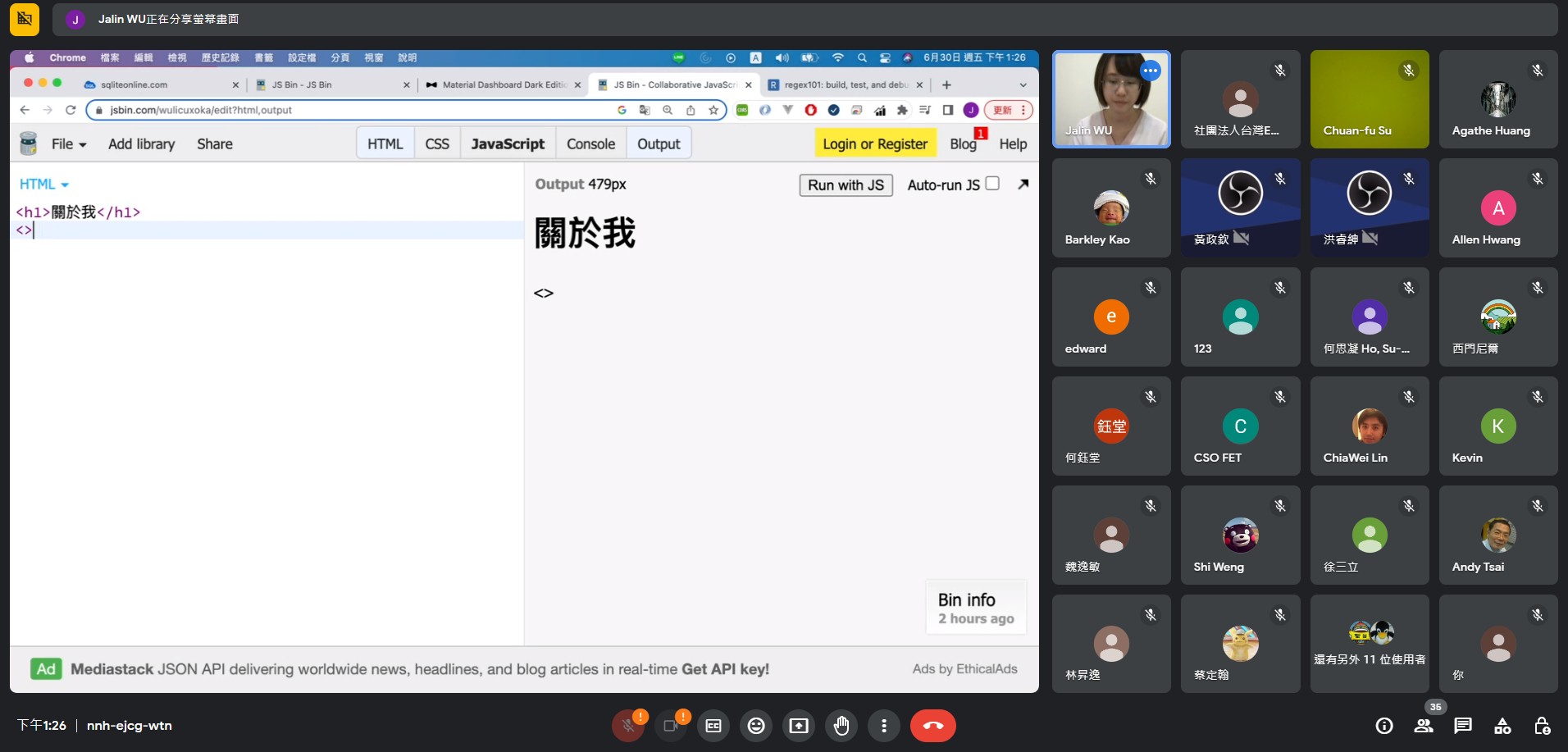Pop out the output with arrow icon

pyautogui.click(x=1023, y=185)
